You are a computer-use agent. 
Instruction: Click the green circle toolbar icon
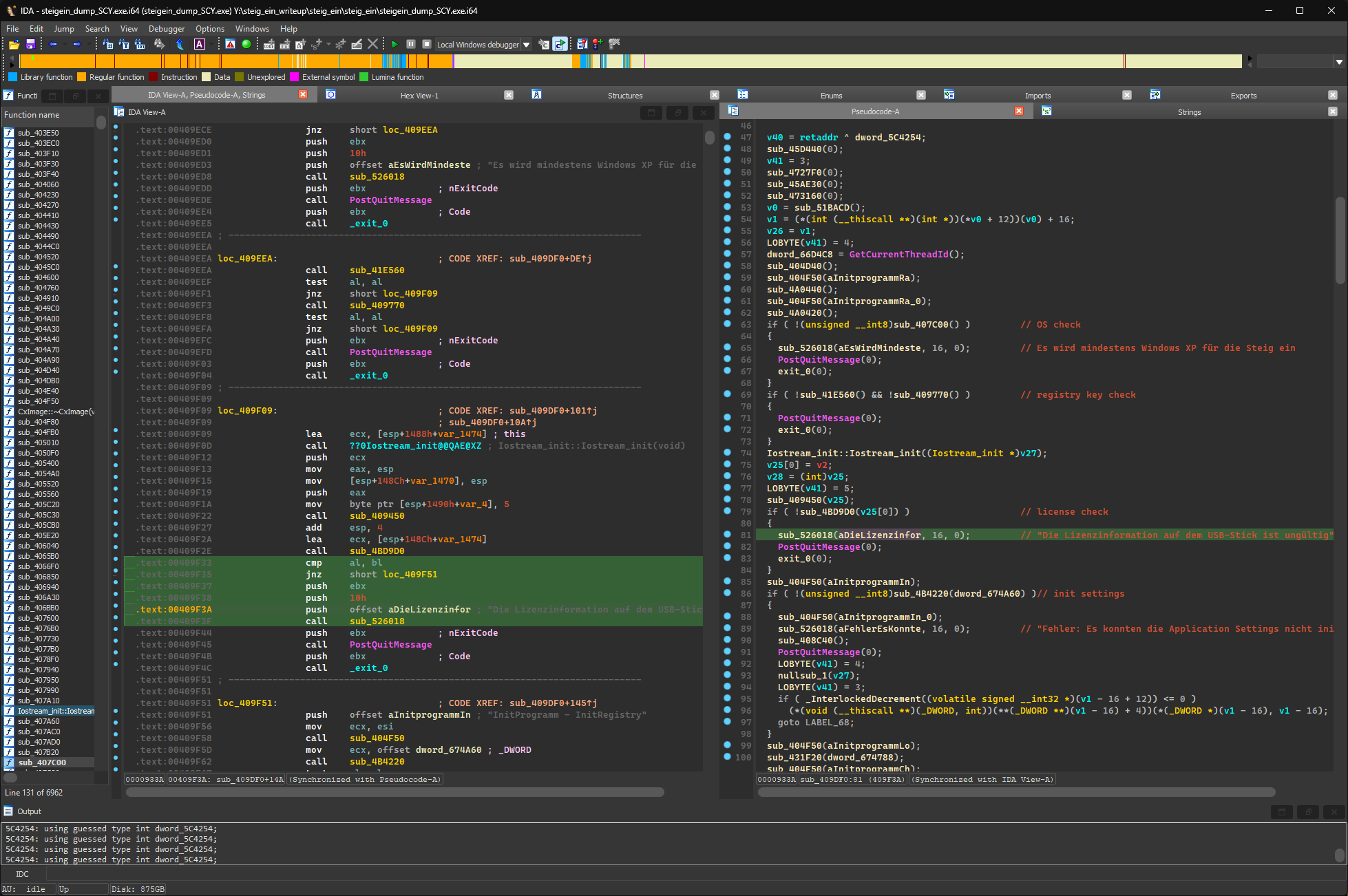pyautogui.click(x=246, y=44)
